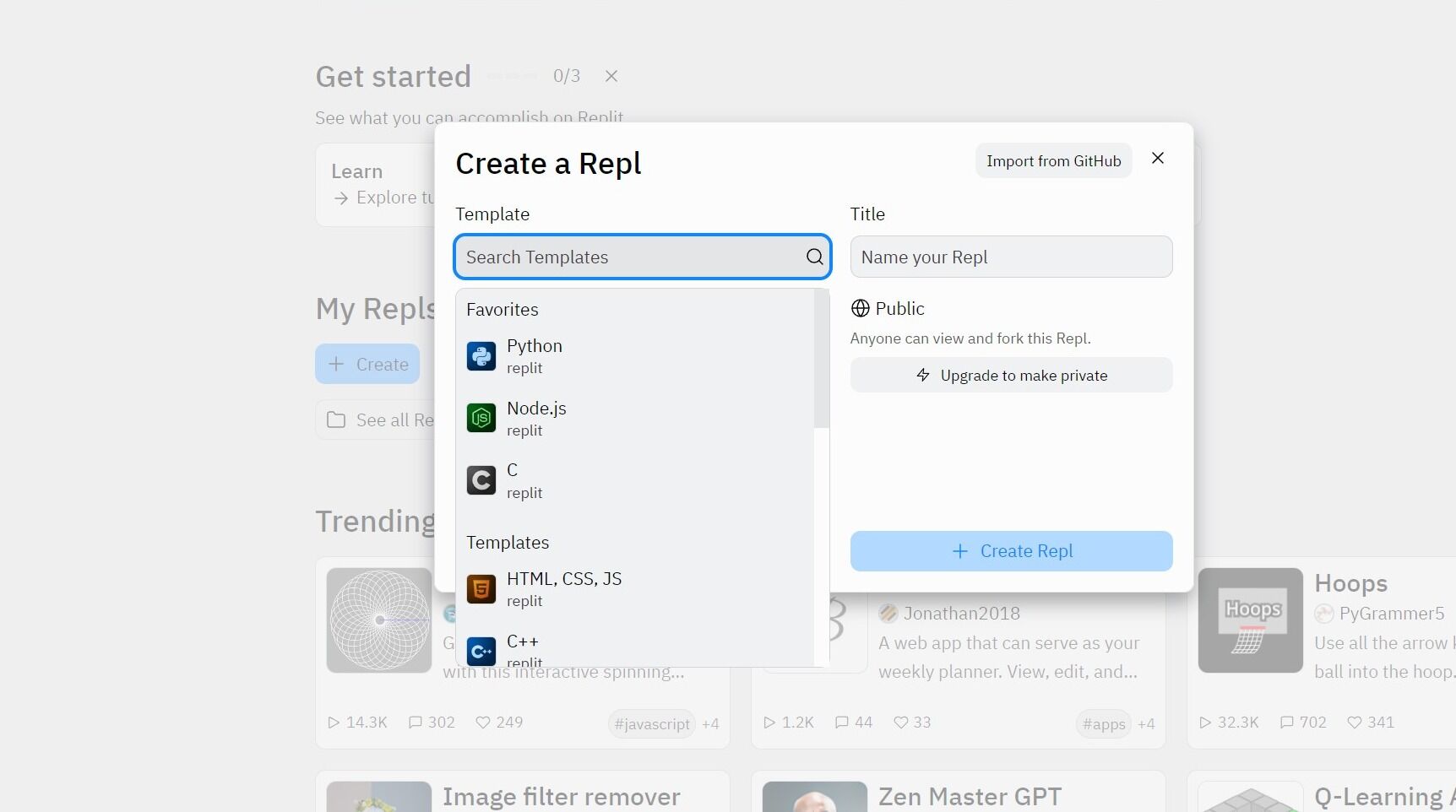Screen dimensions: 1456x812
Task: Click the C++ template icon
Action: [481, 651]
